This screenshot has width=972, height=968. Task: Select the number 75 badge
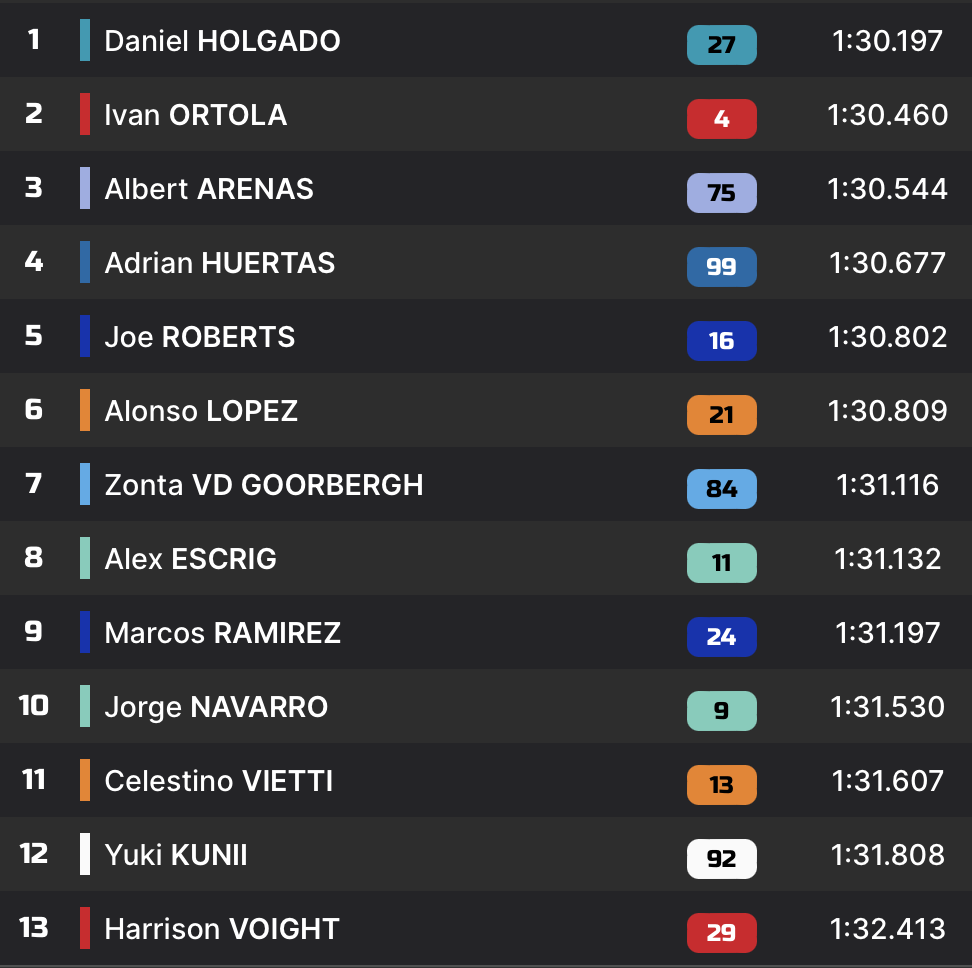(721, 193)
